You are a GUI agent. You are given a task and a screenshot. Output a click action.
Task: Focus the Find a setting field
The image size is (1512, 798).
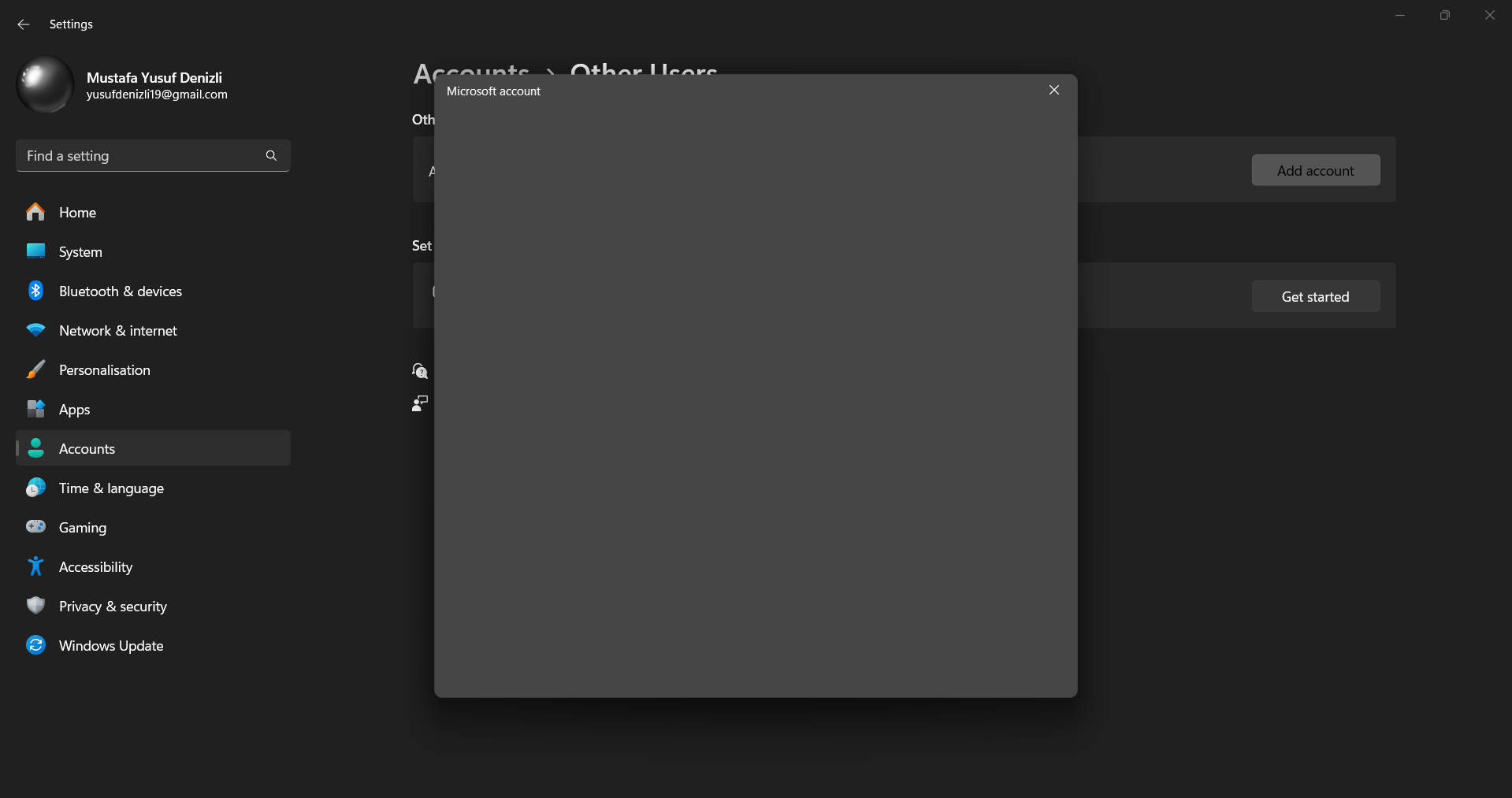click(x=153, y=155)
